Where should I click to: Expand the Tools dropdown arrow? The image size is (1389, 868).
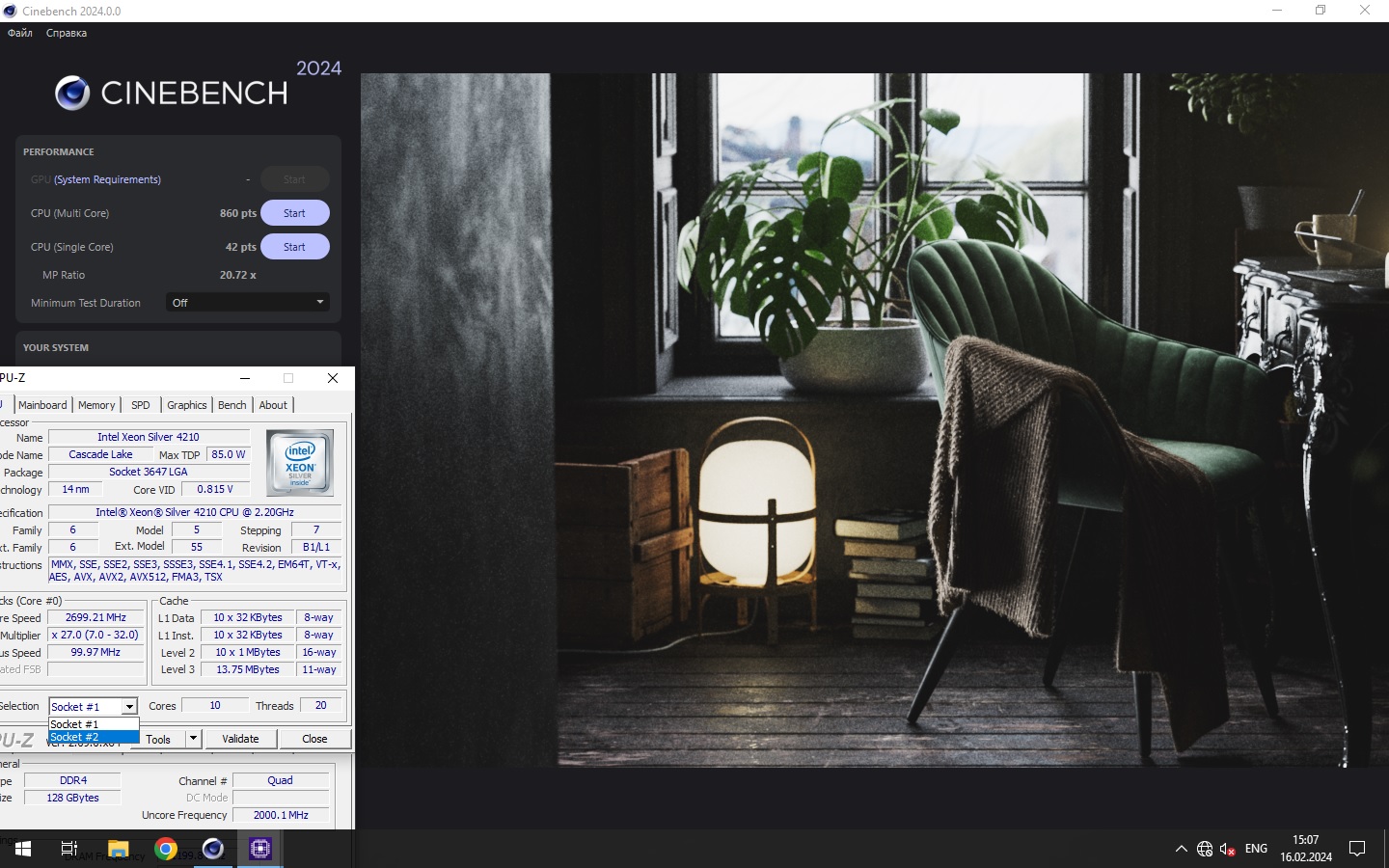pyautogui.click(x=193, y=739)
